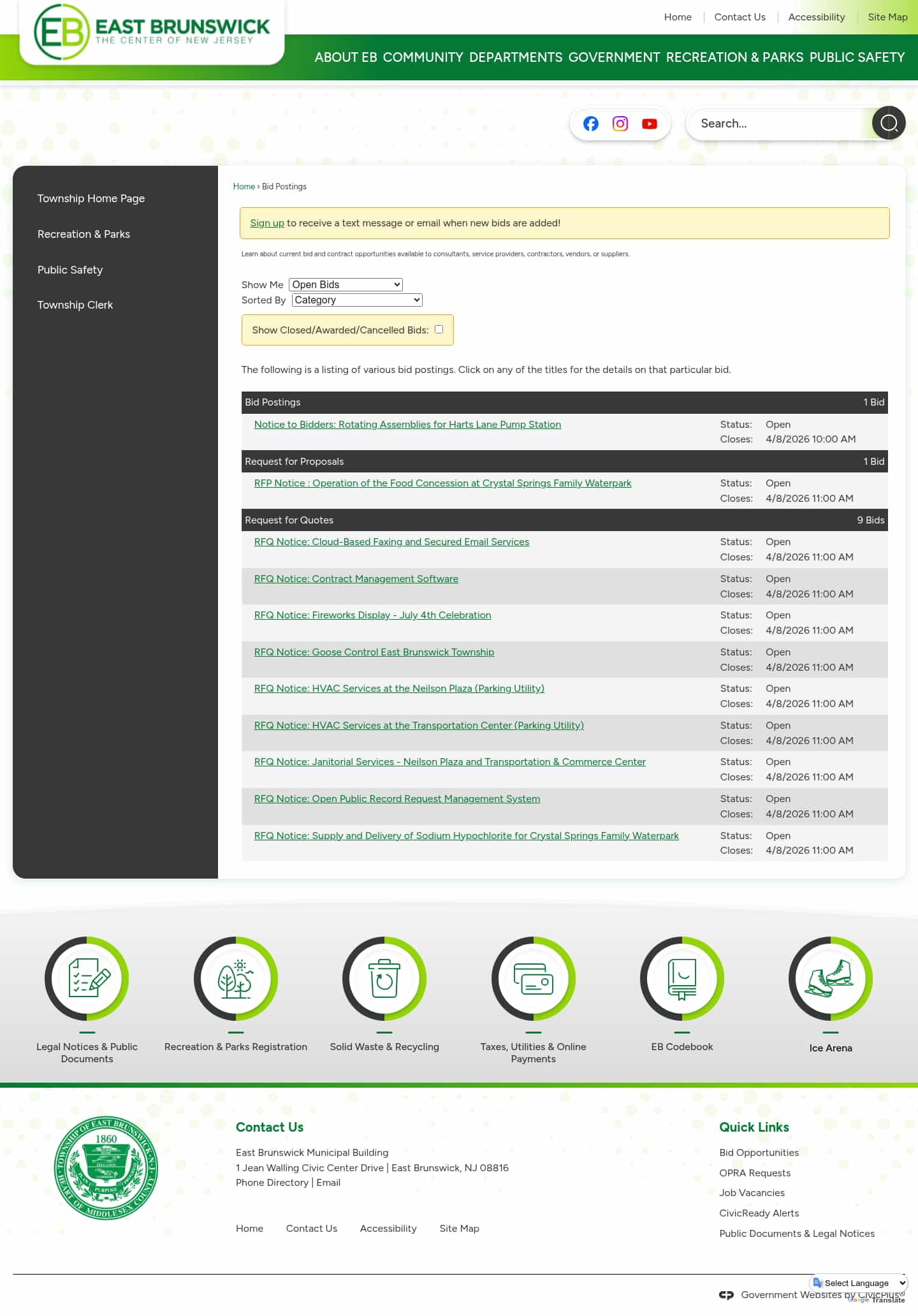Open the Instagram icon link
This screenshot has height=1316, width=918.
(620, 124)
